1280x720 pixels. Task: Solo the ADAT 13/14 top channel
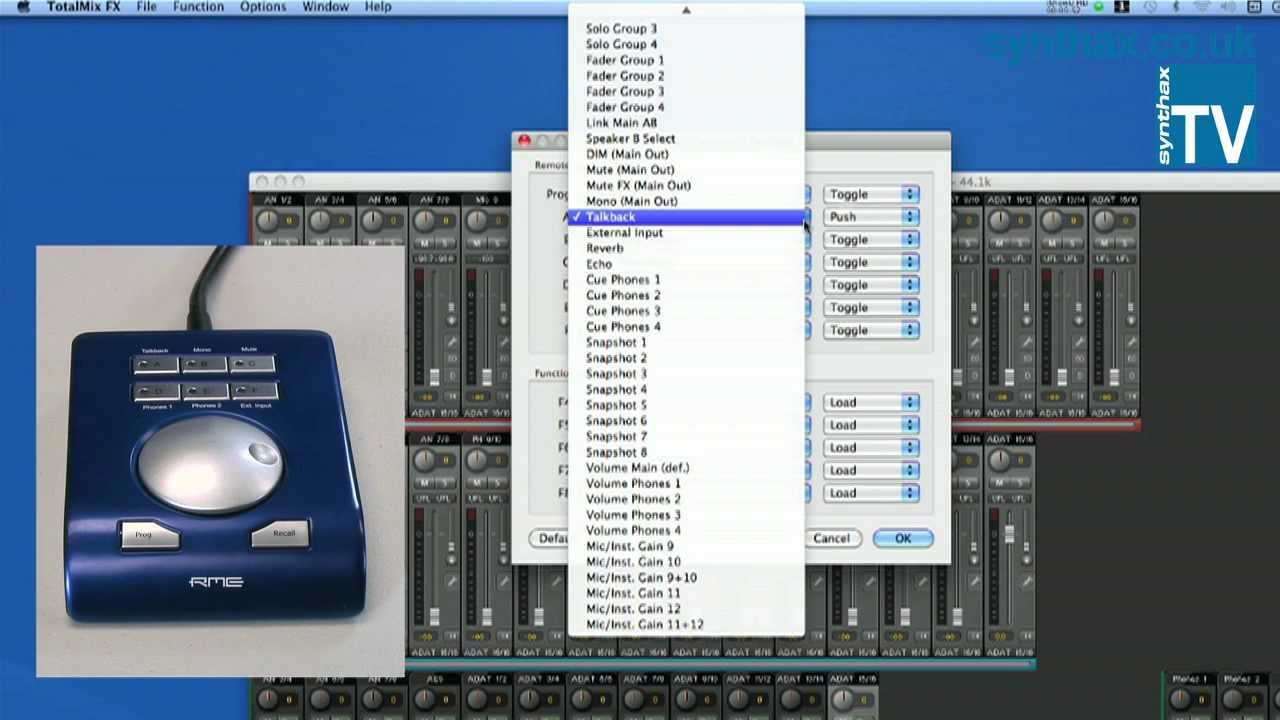click(x=1073, y=243)
